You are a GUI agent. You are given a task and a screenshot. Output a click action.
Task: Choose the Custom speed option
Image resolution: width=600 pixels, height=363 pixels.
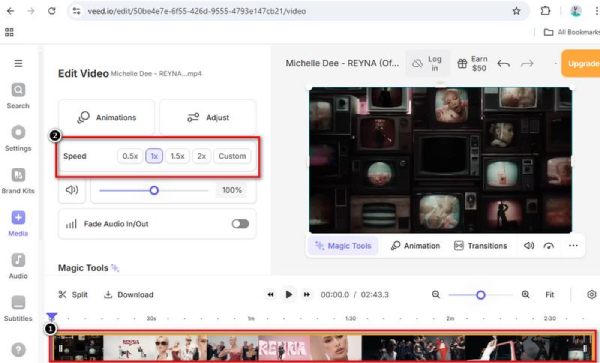pos(232,156)
